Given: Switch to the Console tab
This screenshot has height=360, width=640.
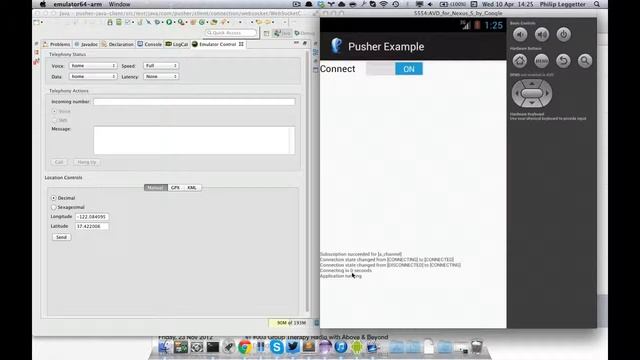Looking at the screenshot, I should point(149,44).
